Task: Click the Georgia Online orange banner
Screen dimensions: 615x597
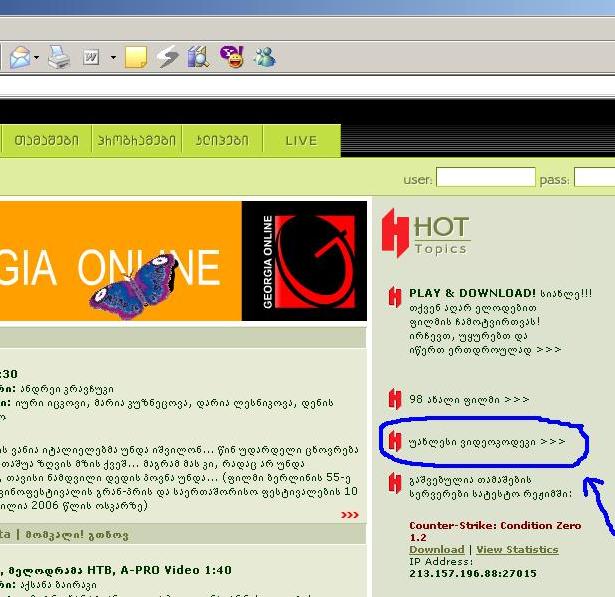Action: (x=121, y=261)
